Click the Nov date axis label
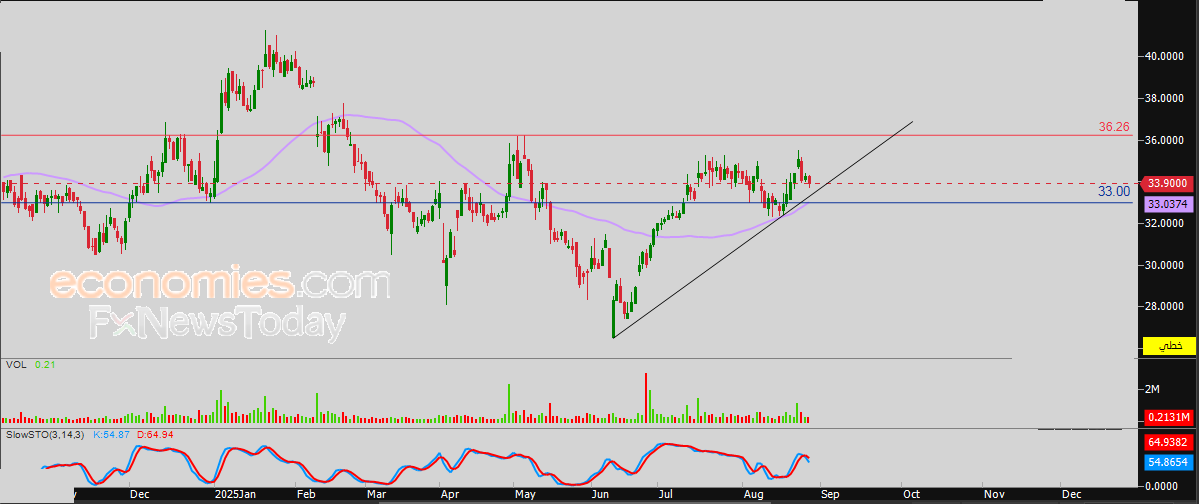Screen dimensions: 1199x504 [993, 495]
